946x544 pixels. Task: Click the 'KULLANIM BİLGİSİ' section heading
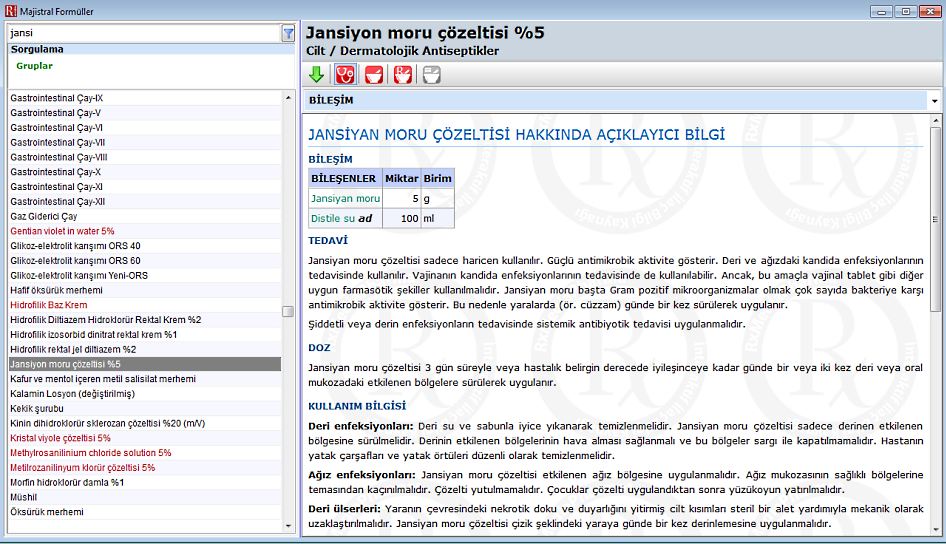[x=357, y=406]
